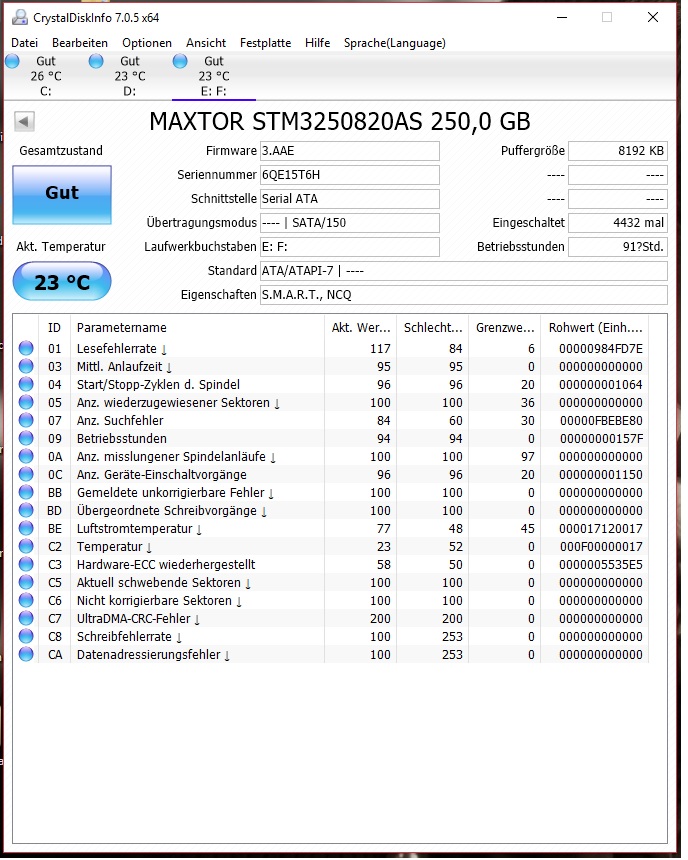Click status icon for wiederzugewiesener Sektoren row
The image size is (688, 860).
pyautogui.click(x=26, y=403)
